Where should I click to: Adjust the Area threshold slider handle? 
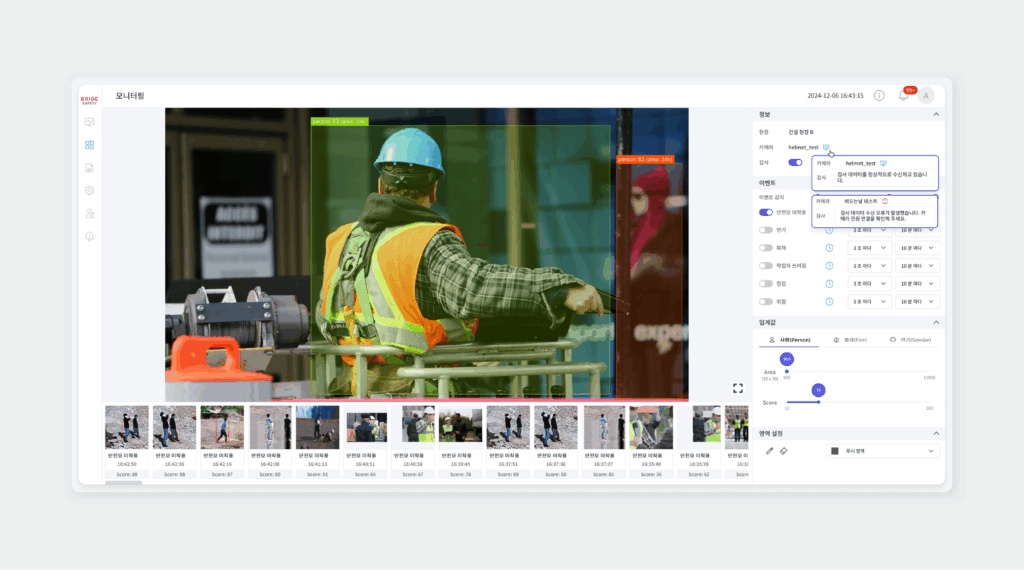(787, 372)
